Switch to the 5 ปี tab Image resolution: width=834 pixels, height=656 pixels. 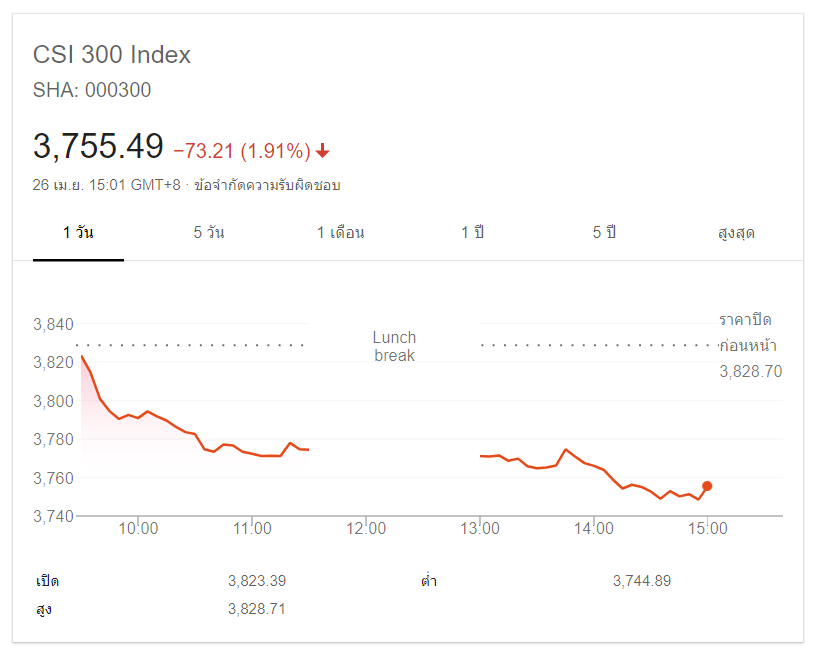click(x=603, y=233)
